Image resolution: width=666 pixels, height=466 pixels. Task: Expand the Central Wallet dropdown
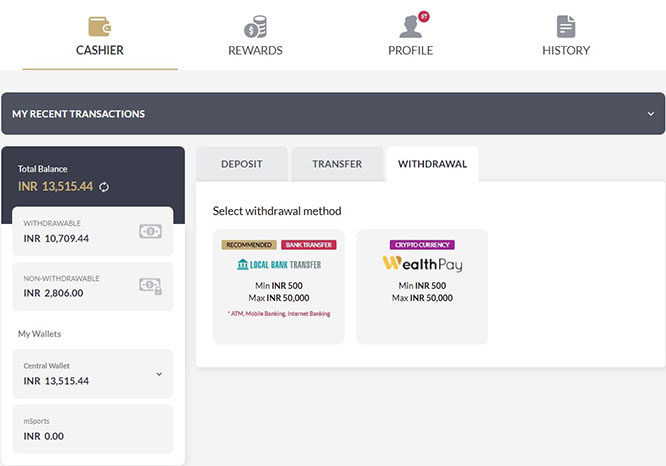[x=157, y=374]
